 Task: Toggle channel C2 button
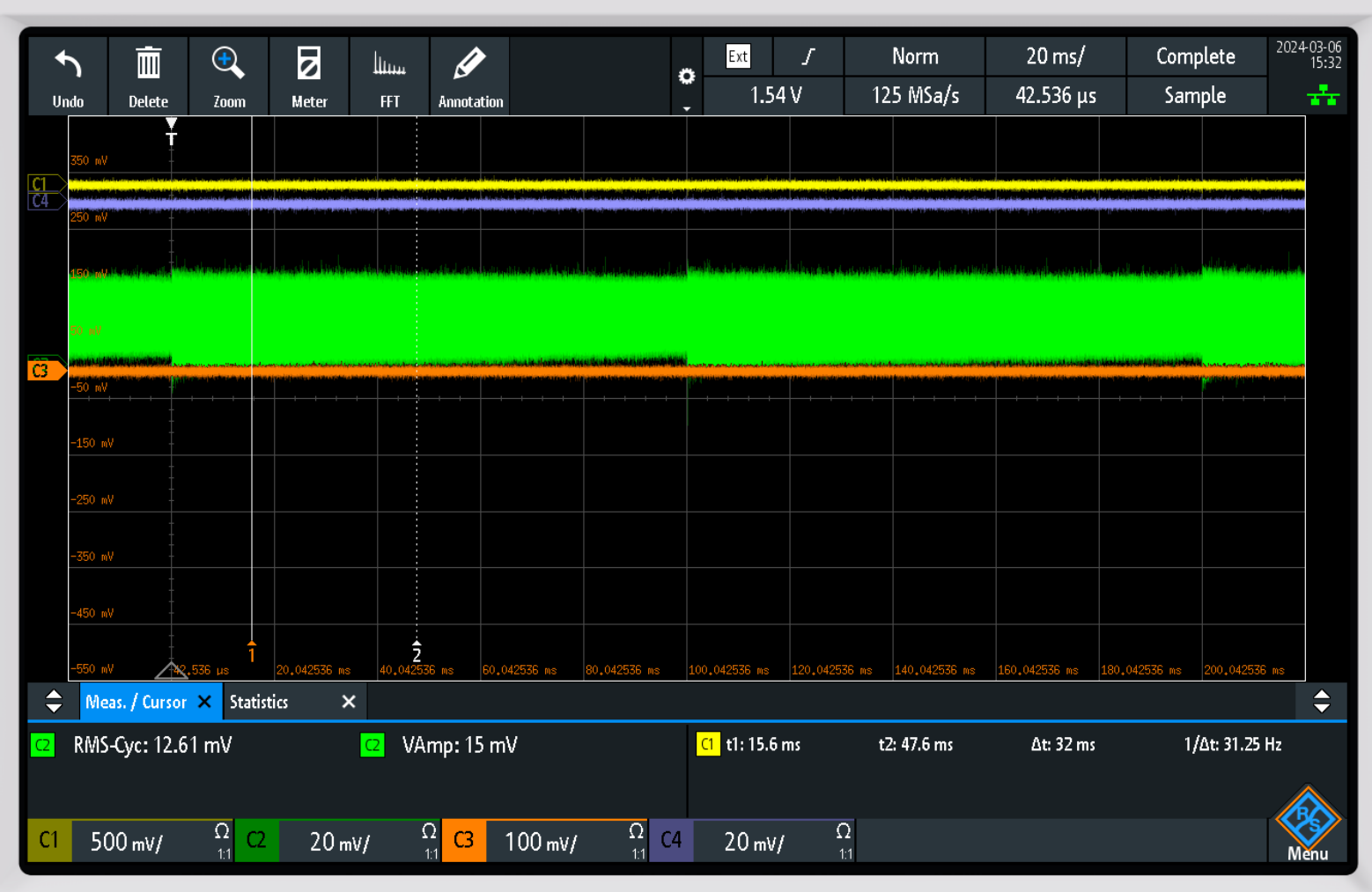coord(257,841)
